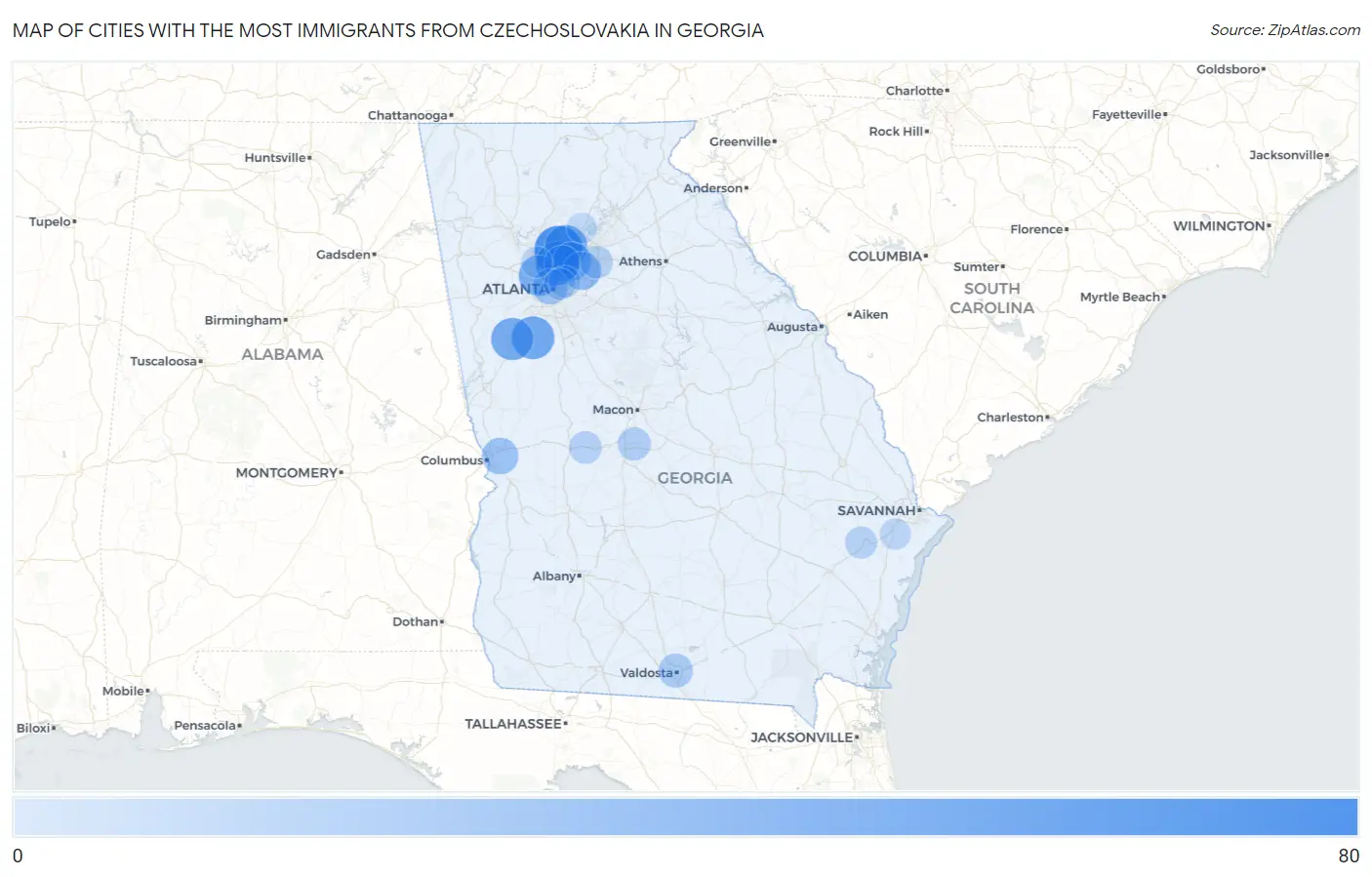Screen dimensions: 1372x877
Task: Click the Columbus data bubble
Action: coord(500,456)
